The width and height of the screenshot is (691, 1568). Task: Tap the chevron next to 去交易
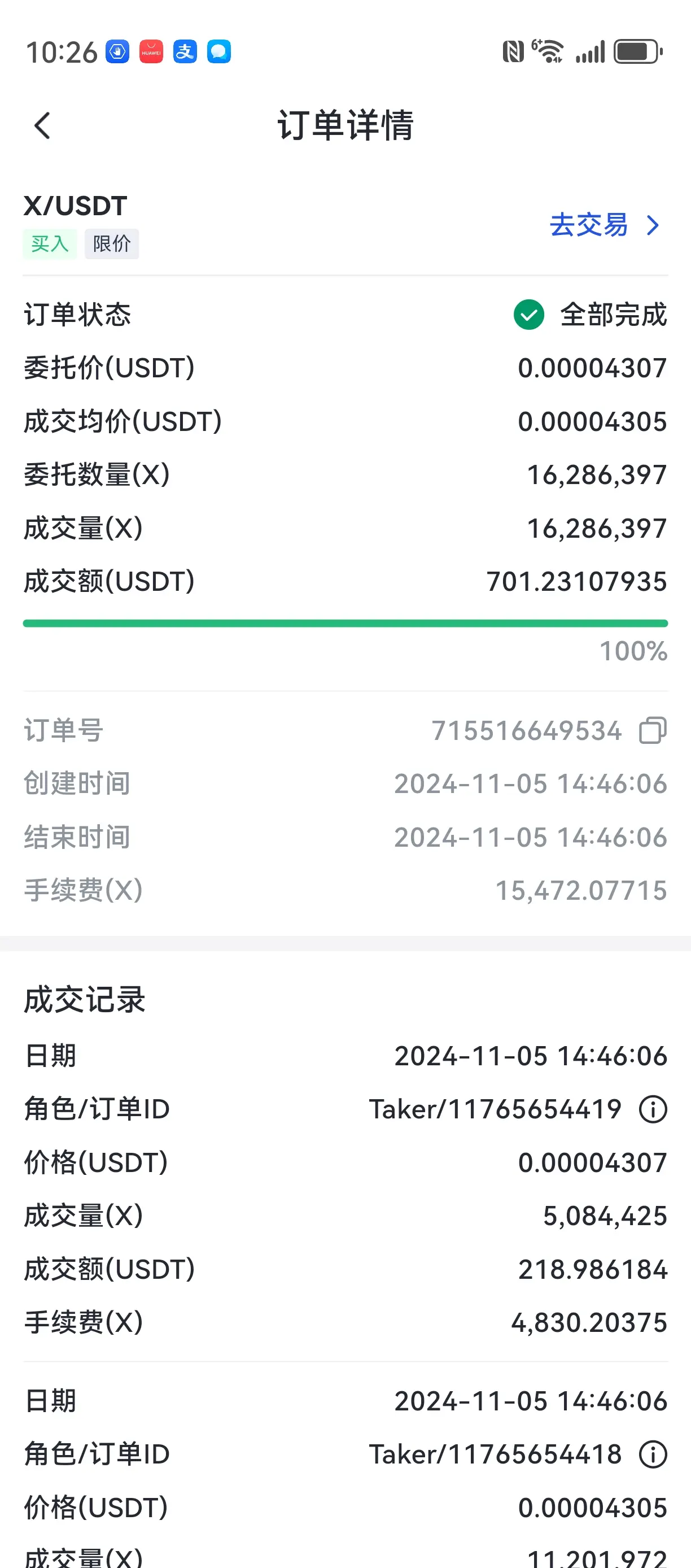[x=653, y=226]
